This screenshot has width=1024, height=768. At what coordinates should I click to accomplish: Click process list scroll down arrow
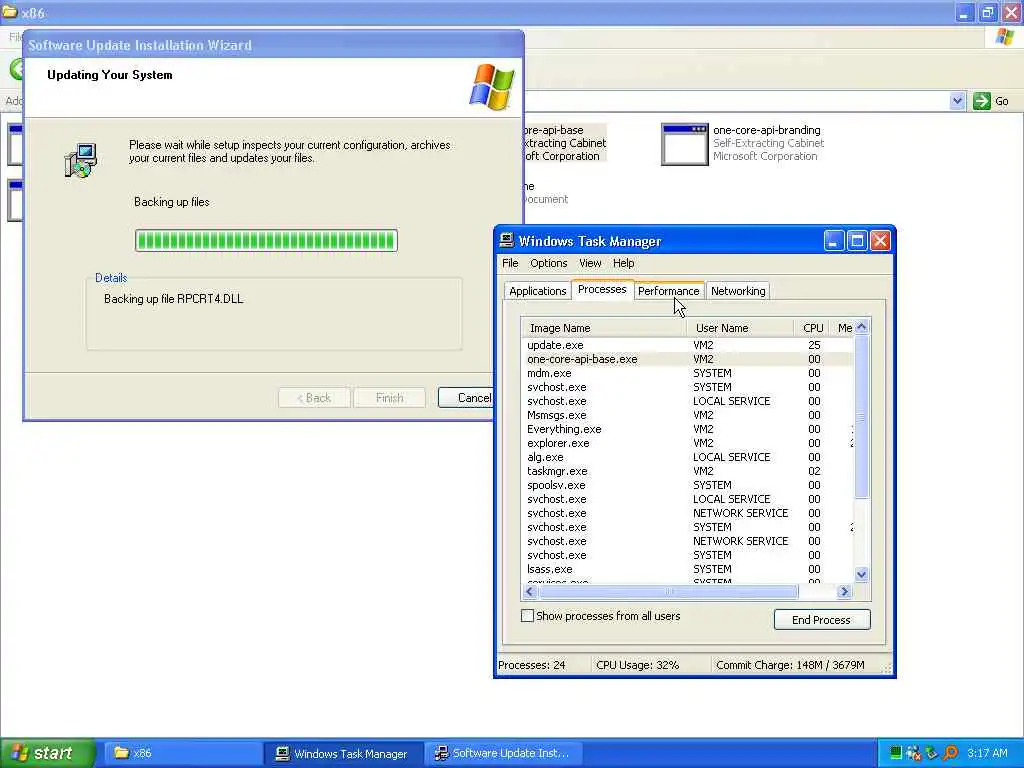pyautogui.click(x=861, y=575)
